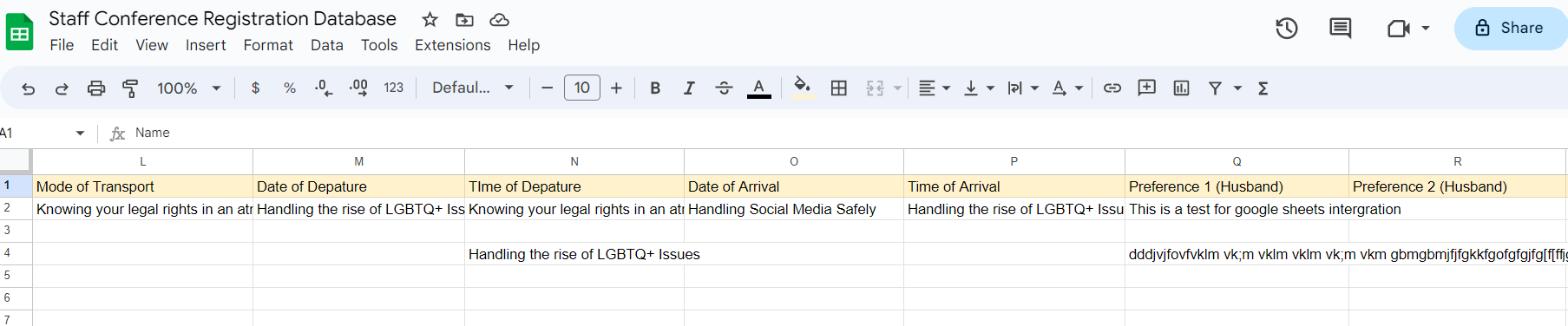Open the functions sigma menu
The width and height of the screenshot is (1568, 326).
(1263, 88)
